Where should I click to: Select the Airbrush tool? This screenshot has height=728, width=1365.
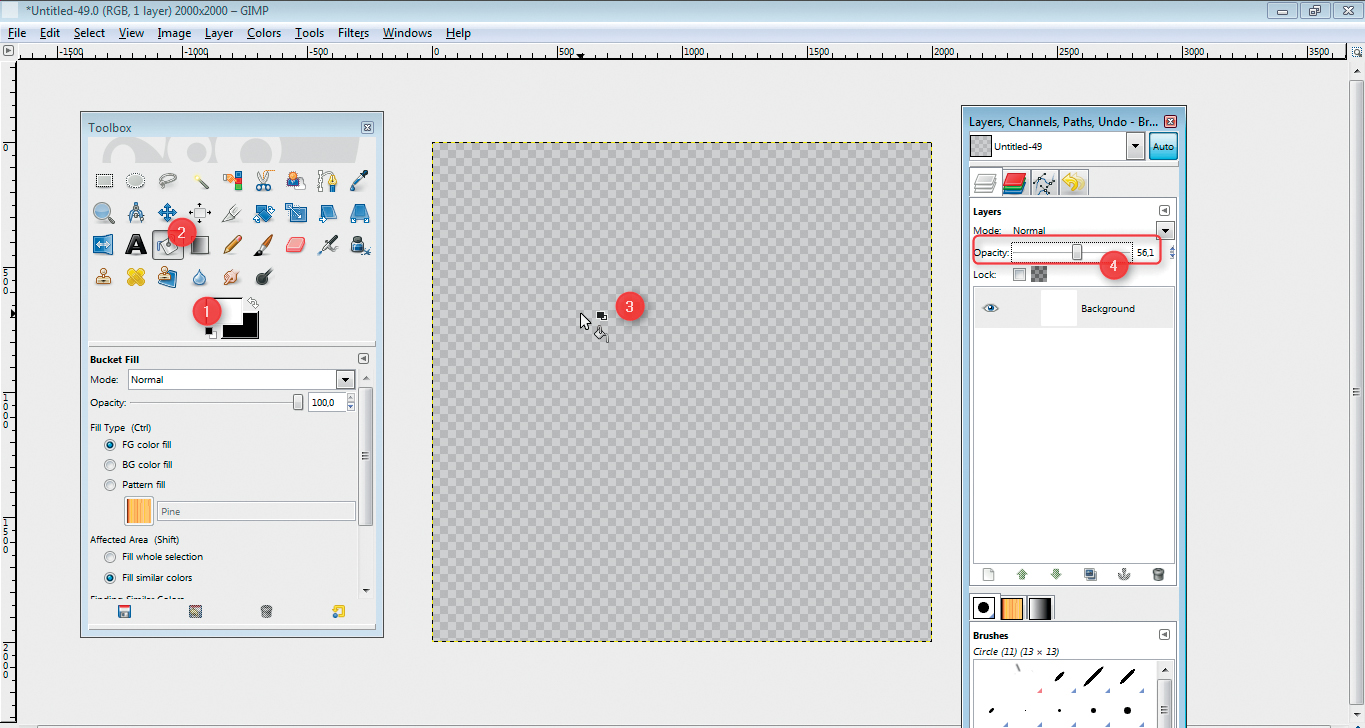click(328, 245)
